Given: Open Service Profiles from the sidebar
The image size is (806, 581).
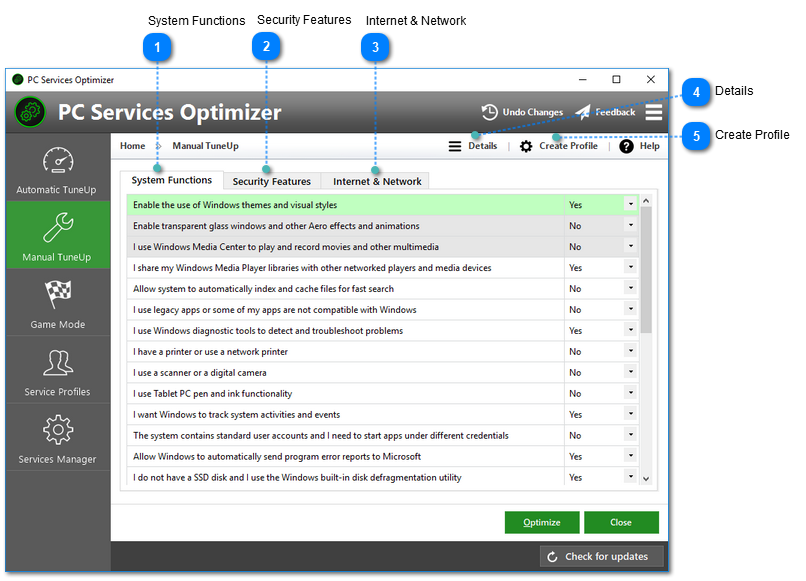Looking at the screenshot, I should point(57,371).
